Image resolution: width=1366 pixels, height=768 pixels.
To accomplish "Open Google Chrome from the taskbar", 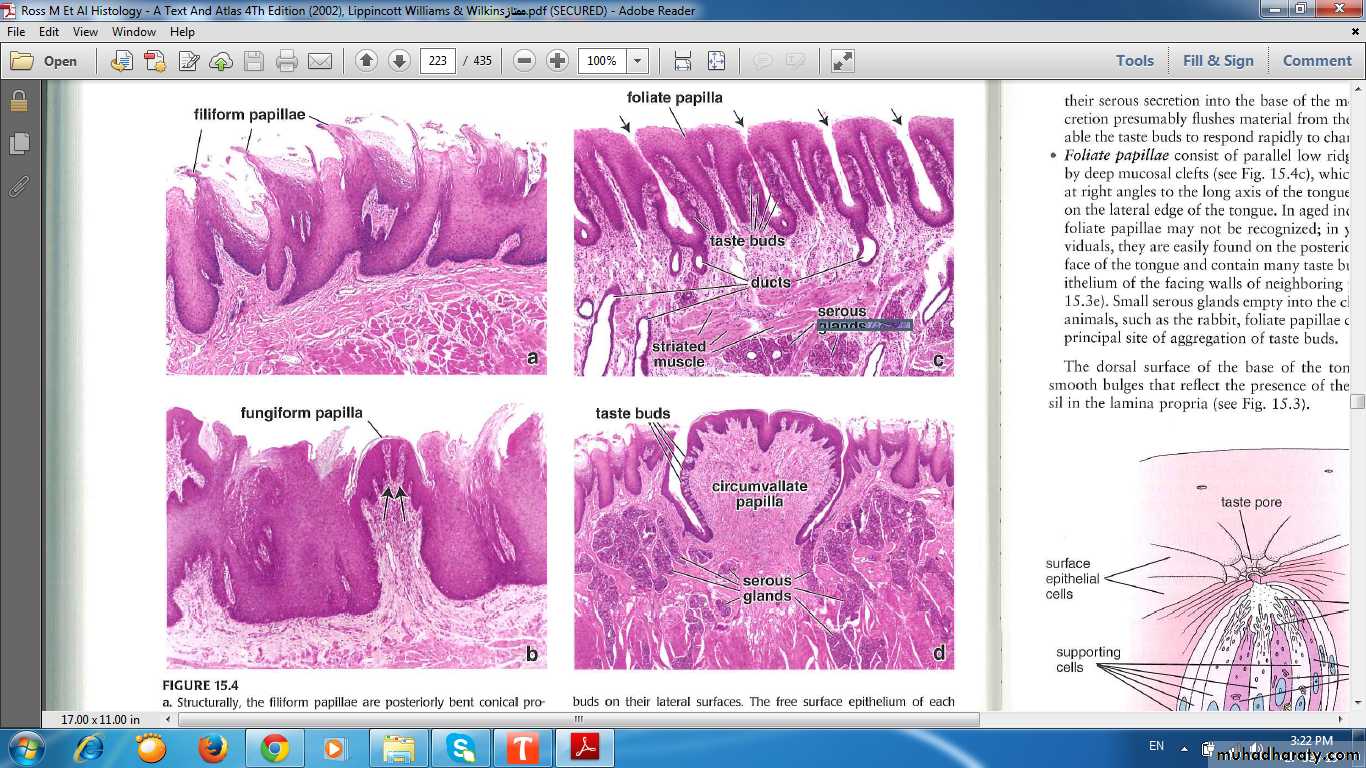I will click(x=274, y=748).
